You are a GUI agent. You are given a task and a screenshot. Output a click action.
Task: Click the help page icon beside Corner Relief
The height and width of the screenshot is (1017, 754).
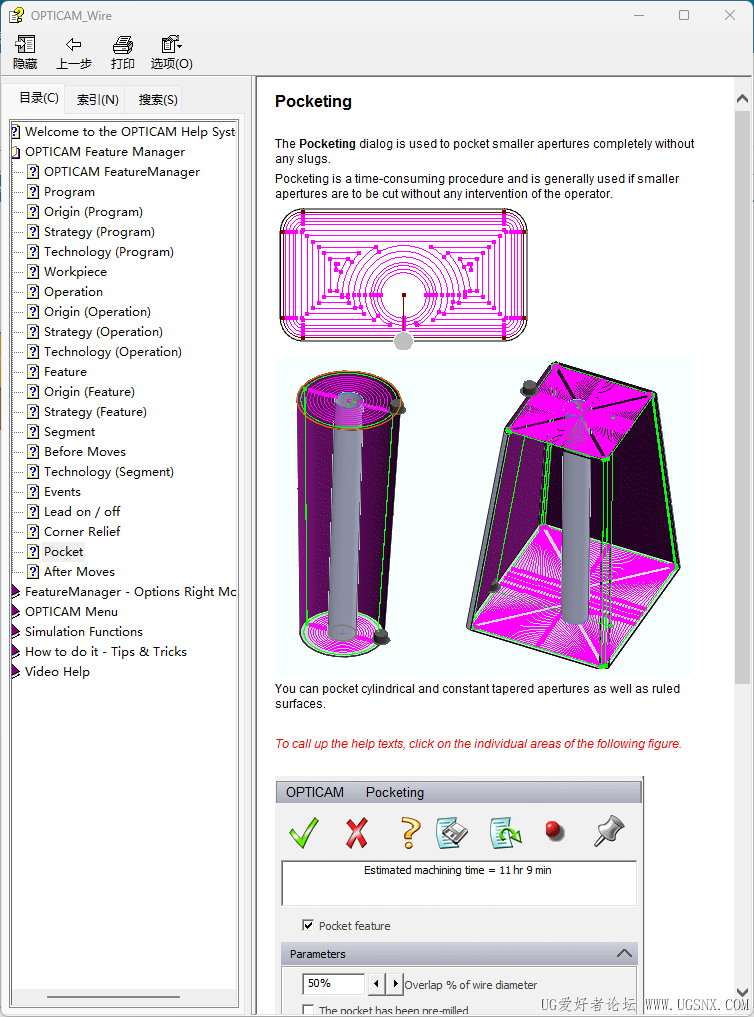(33, 531)
